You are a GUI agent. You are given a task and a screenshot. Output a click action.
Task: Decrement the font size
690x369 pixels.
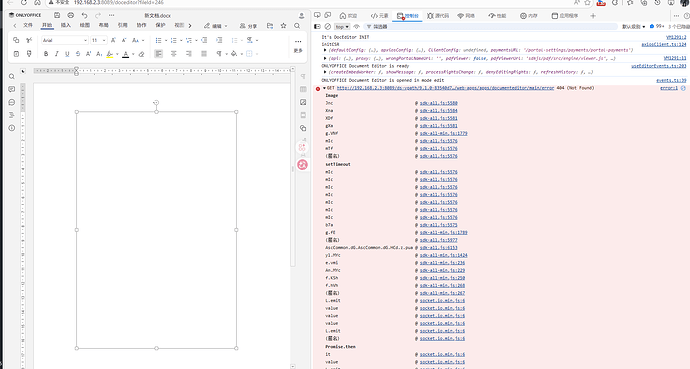click(x=124, y=40)
